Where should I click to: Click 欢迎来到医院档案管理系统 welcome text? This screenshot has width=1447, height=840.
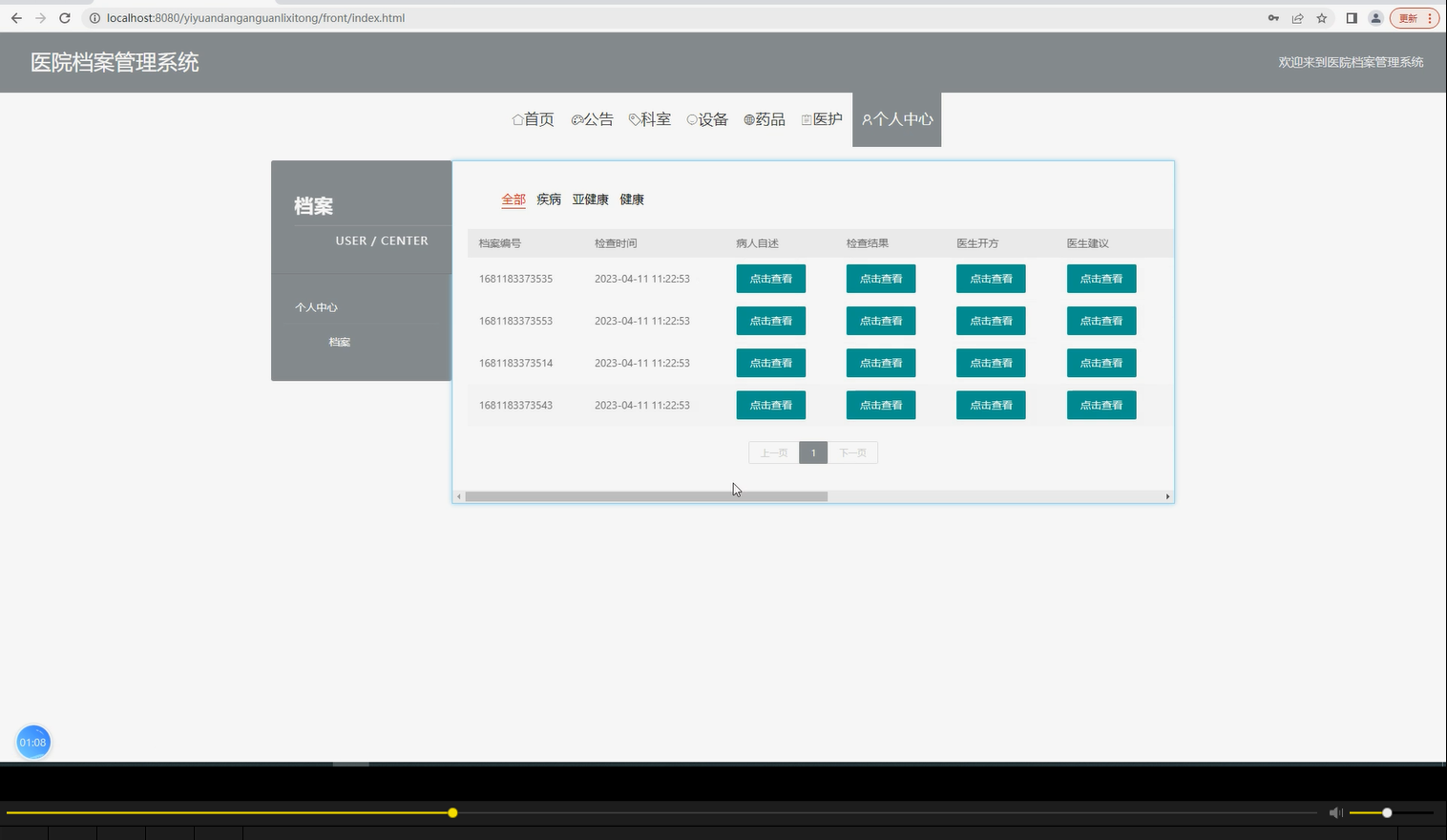pos(1351,62)
